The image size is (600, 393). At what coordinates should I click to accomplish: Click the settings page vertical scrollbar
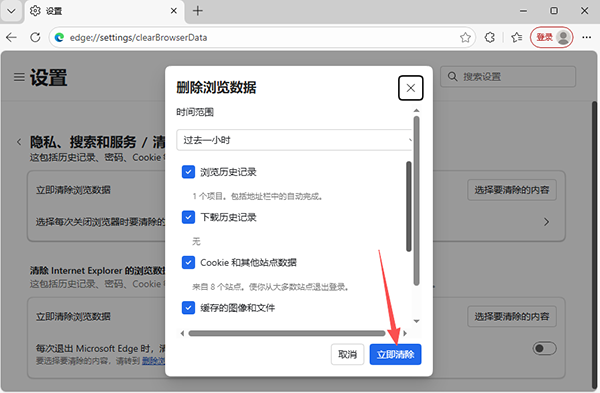point(594,245)
